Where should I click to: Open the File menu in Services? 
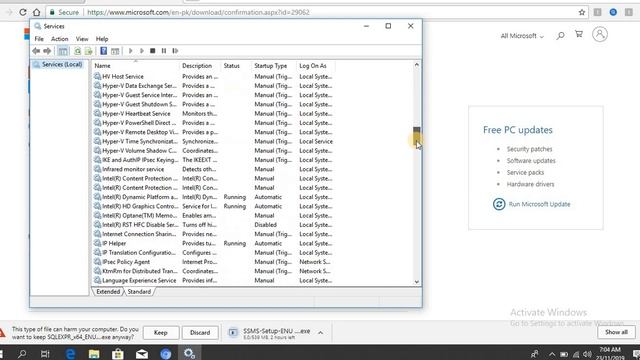pyautogui.click(x=39, y=39)
